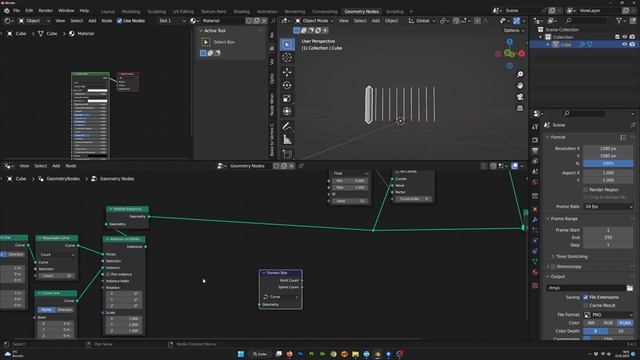Viewport: 640px width, 360px height.
Task: Select the Annotate tool
Action: tap(287, 126)
